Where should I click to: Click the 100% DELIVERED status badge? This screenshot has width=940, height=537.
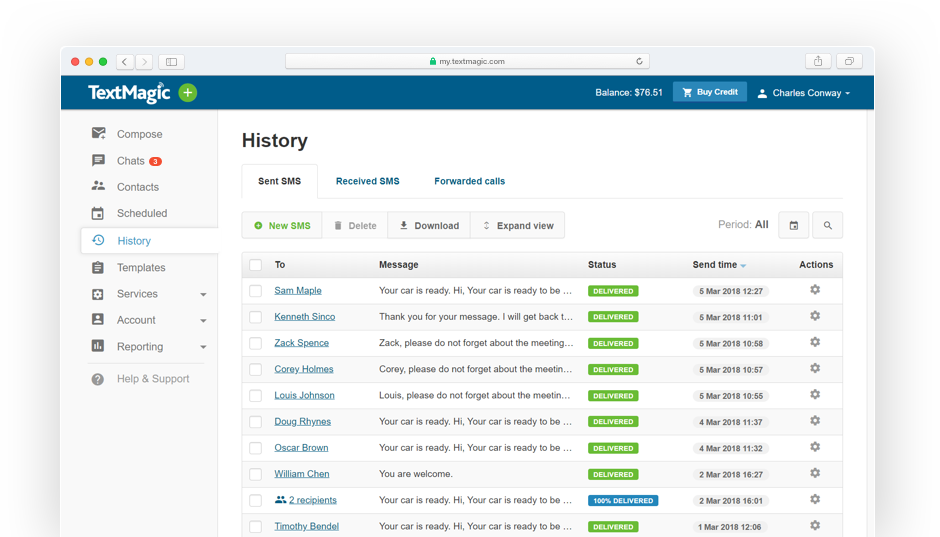623,500
